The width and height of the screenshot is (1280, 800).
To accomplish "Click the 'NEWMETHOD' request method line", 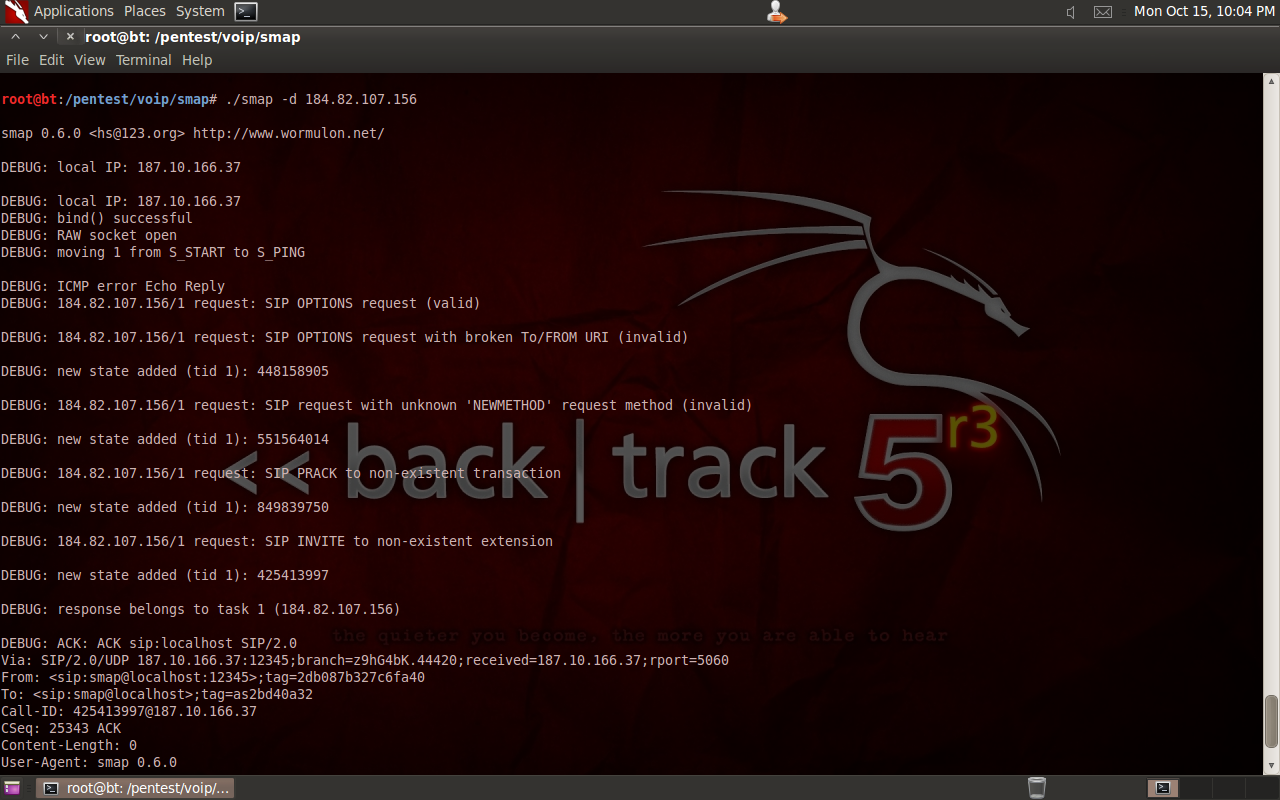I will [x=377, y=405].
